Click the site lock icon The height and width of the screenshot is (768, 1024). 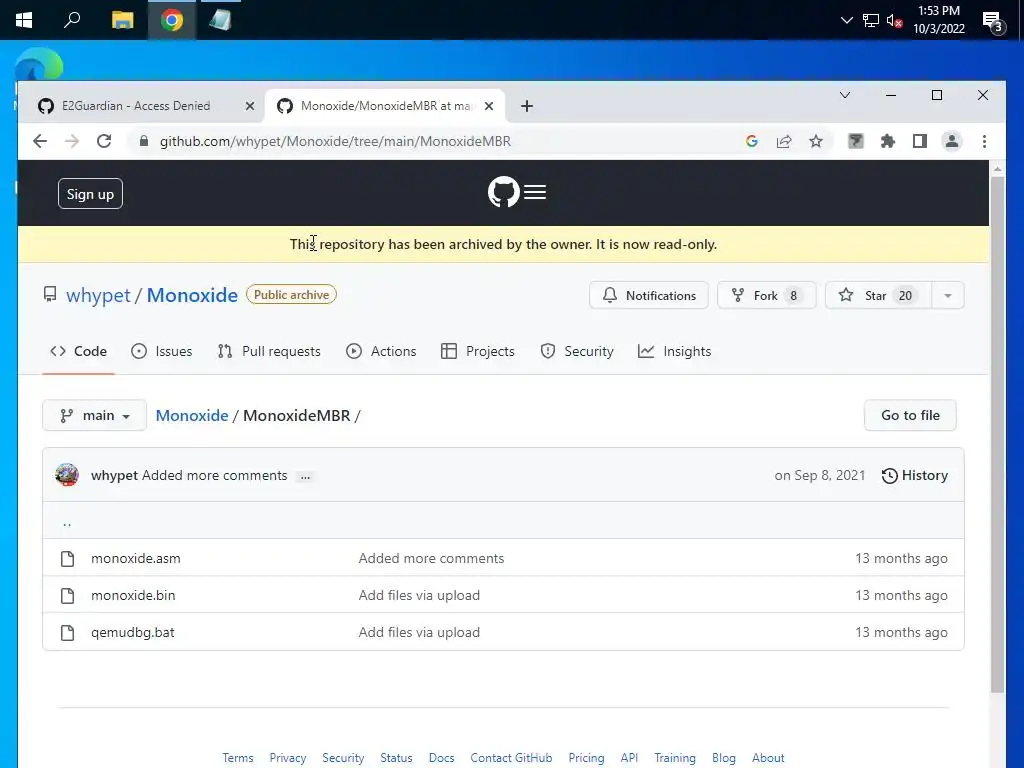144,141
